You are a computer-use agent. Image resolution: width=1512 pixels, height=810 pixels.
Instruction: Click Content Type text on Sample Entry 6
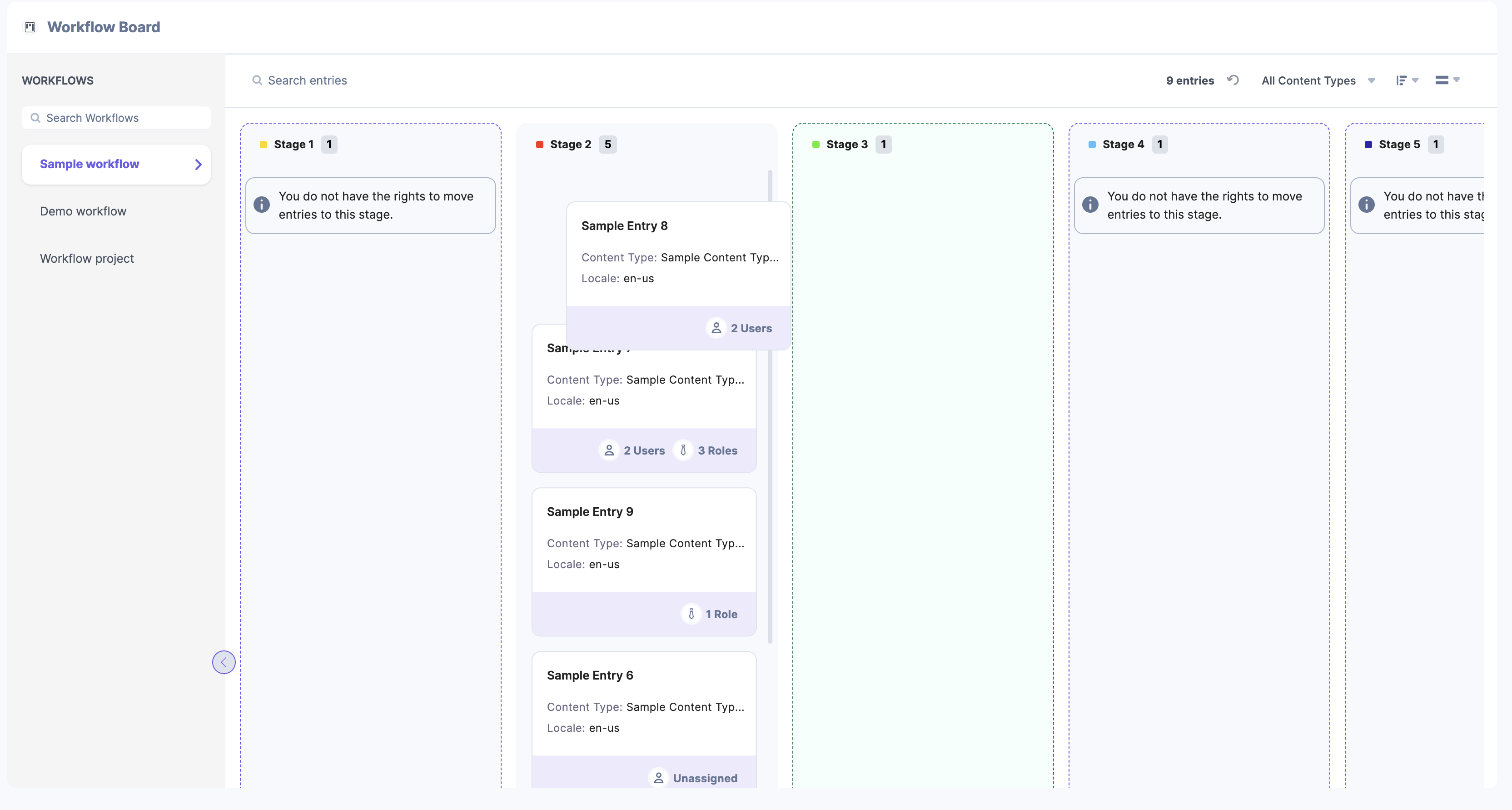645,707
